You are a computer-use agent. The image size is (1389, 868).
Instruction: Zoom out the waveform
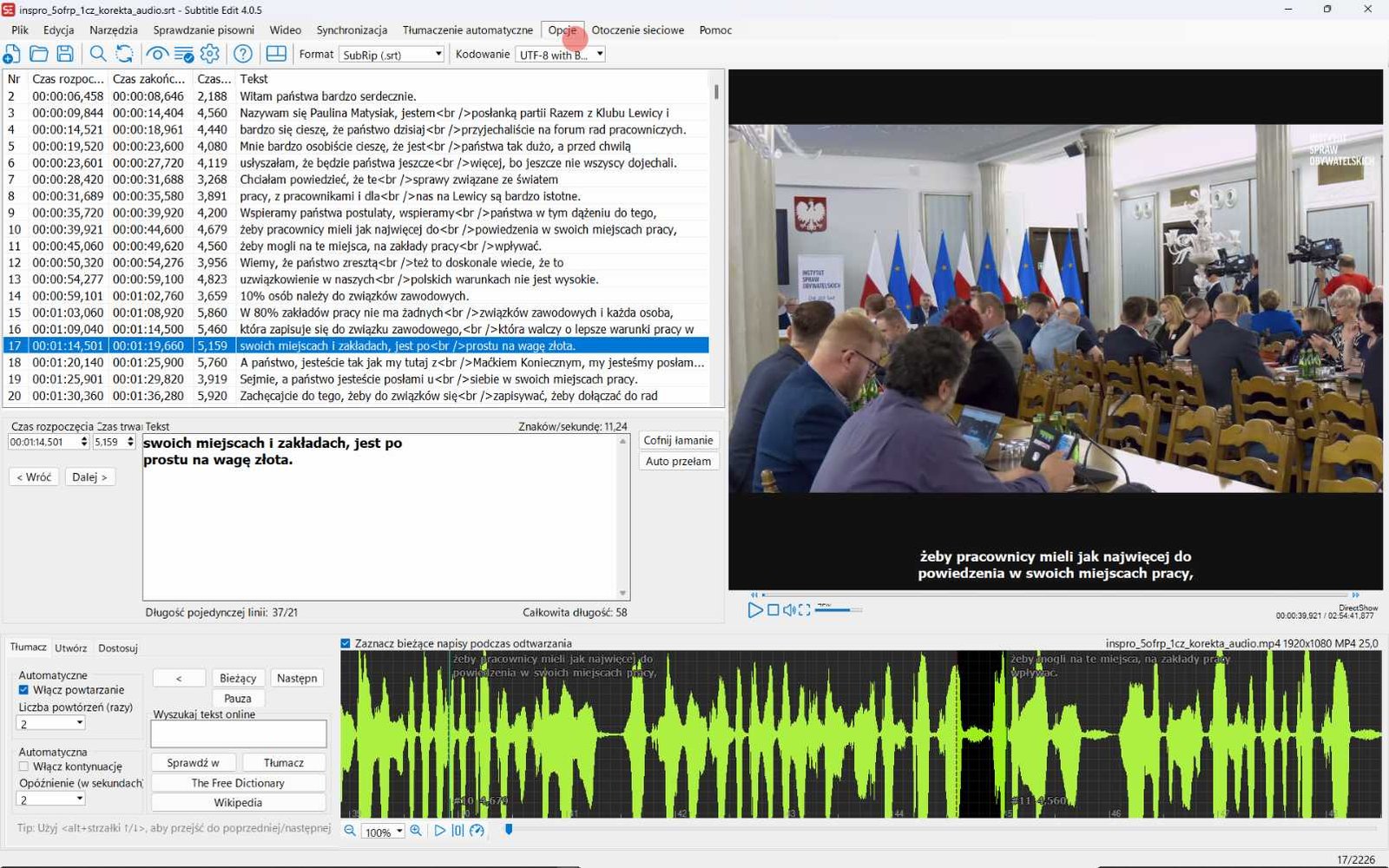(x=350, y=831)
